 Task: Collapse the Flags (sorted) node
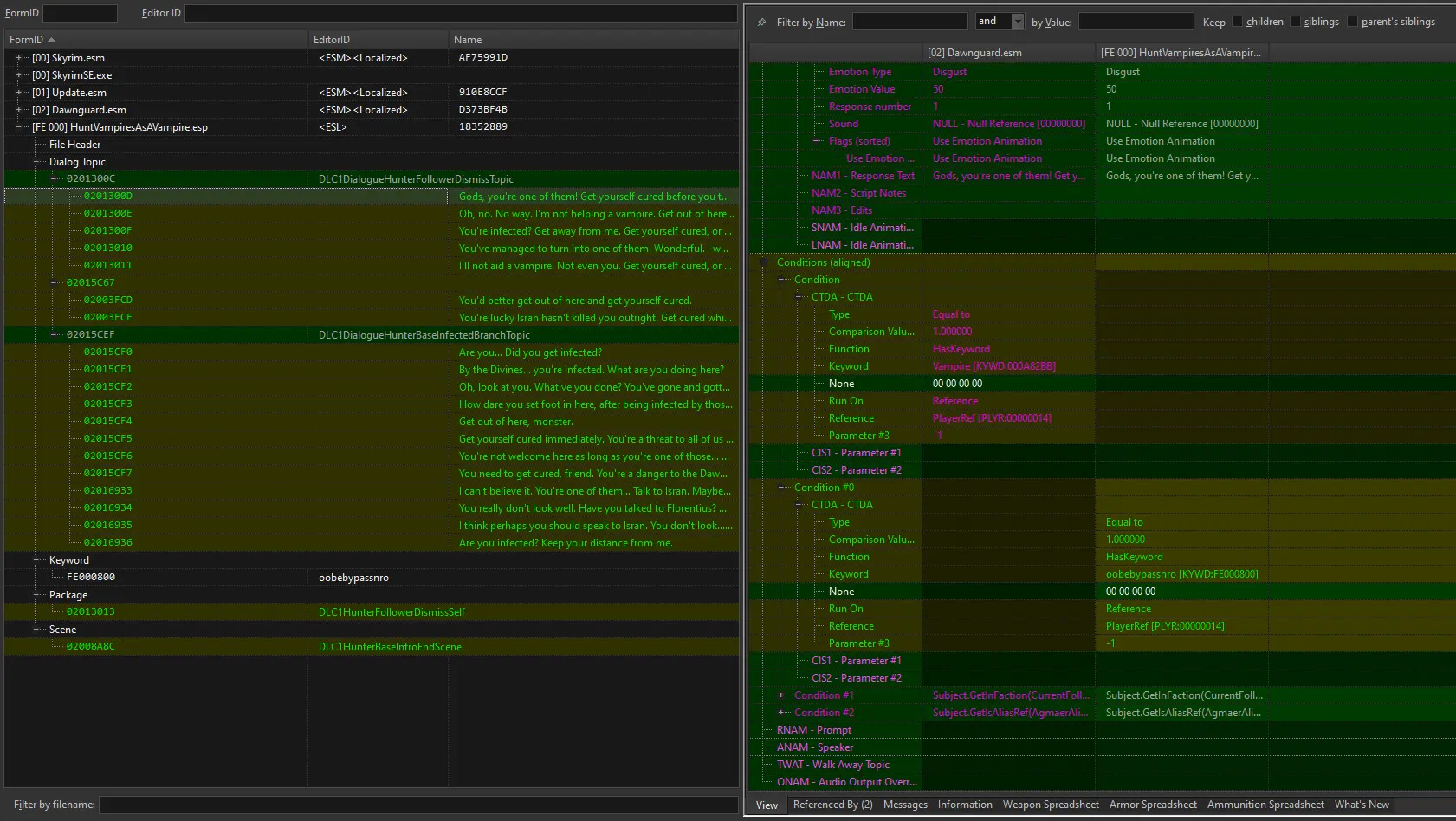[815, 141]
